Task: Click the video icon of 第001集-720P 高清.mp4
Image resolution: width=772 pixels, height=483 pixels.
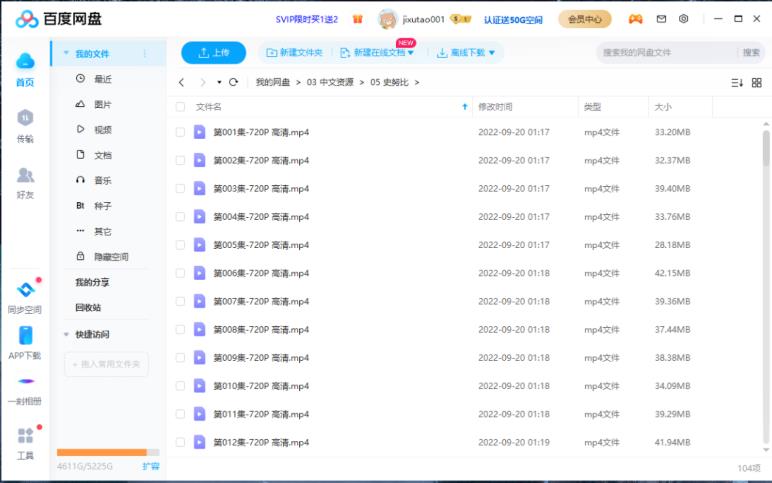Action: 199,132
